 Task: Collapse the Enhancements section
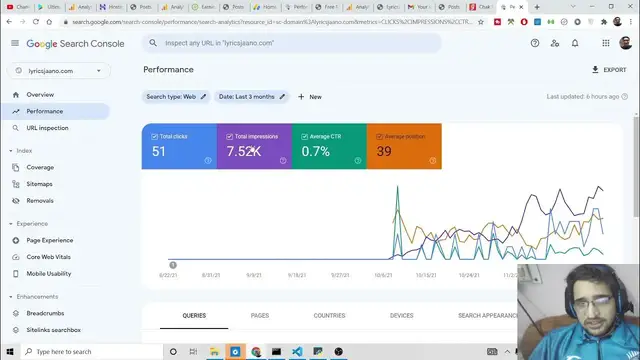11,297
